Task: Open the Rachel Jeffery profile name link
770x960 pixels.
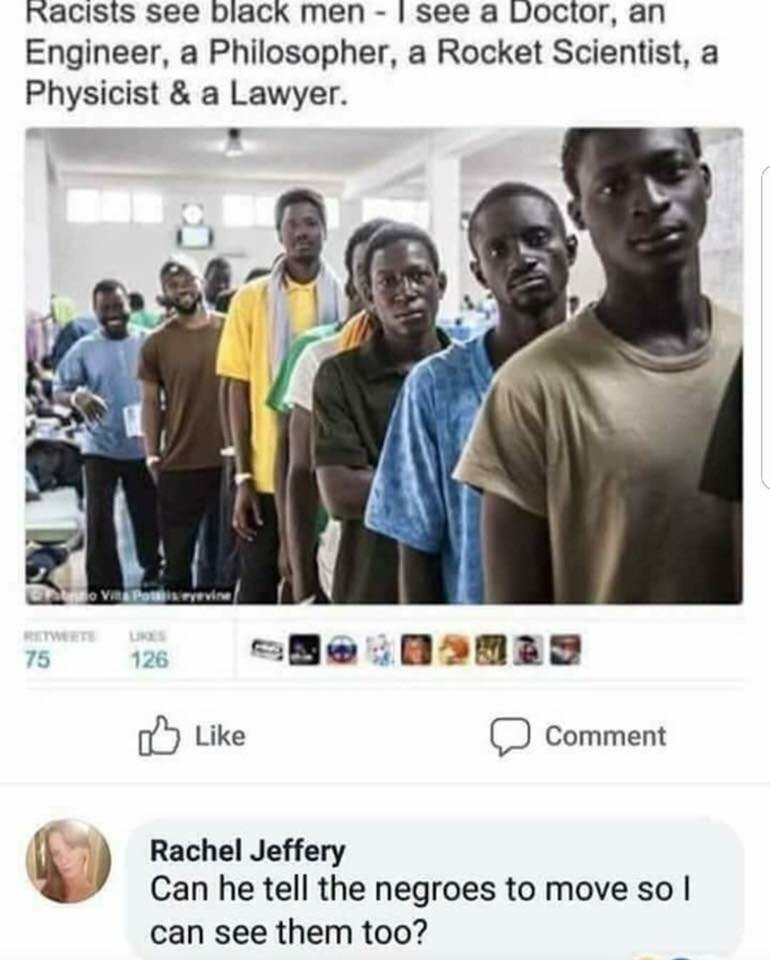Action: point(248,852)
